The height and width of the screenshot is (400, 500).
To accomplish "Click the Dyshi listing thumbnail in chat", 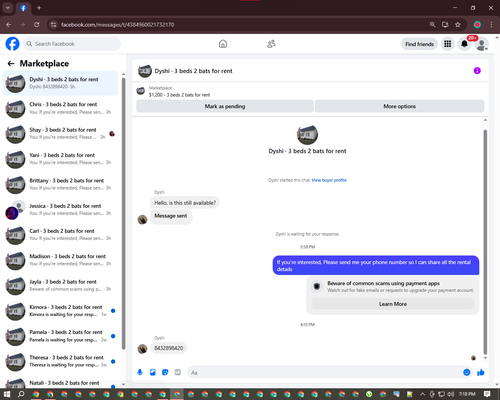I will pos(307,134).
